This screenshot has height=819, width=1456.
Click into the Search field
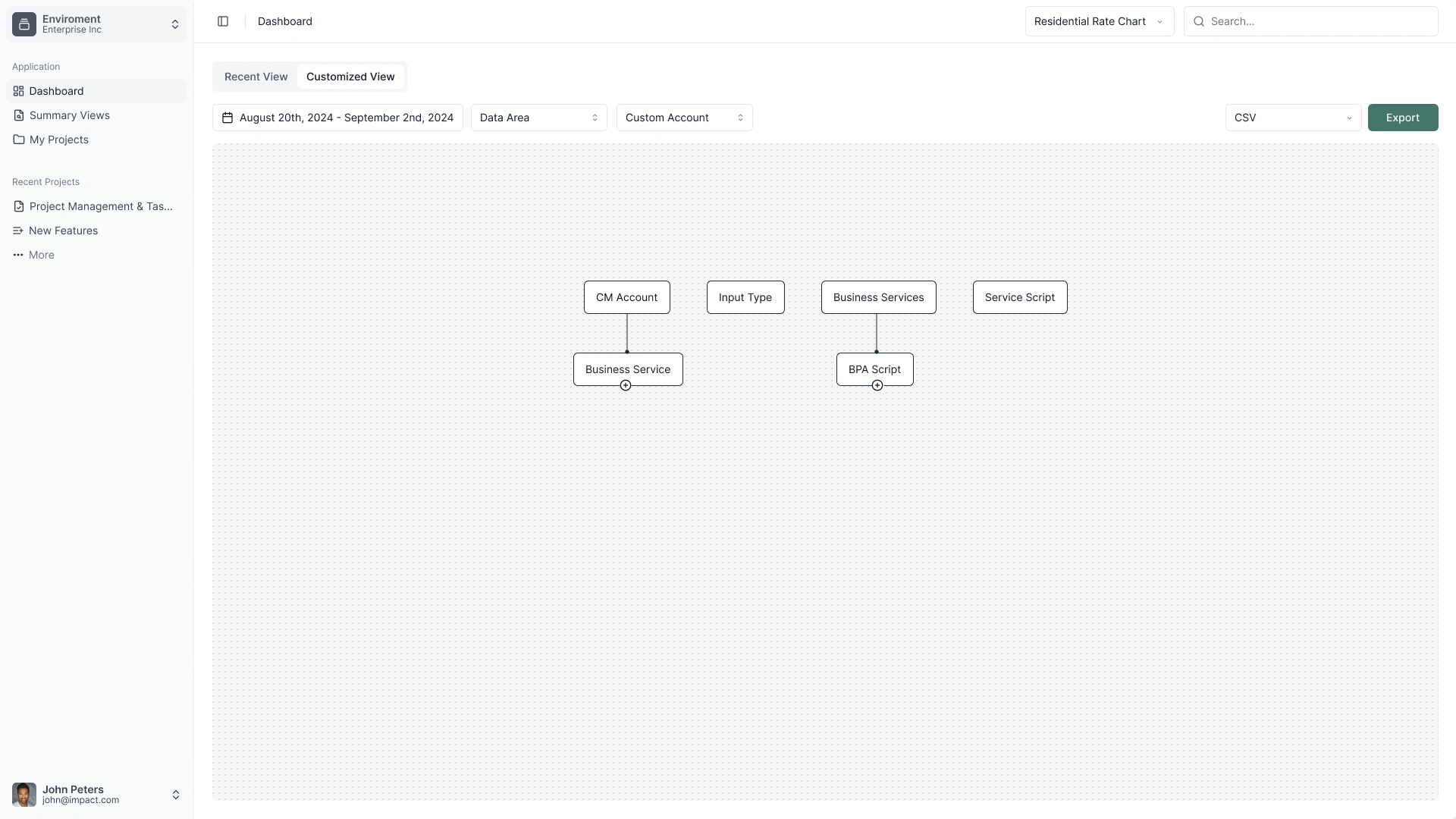click(1318, 21)
